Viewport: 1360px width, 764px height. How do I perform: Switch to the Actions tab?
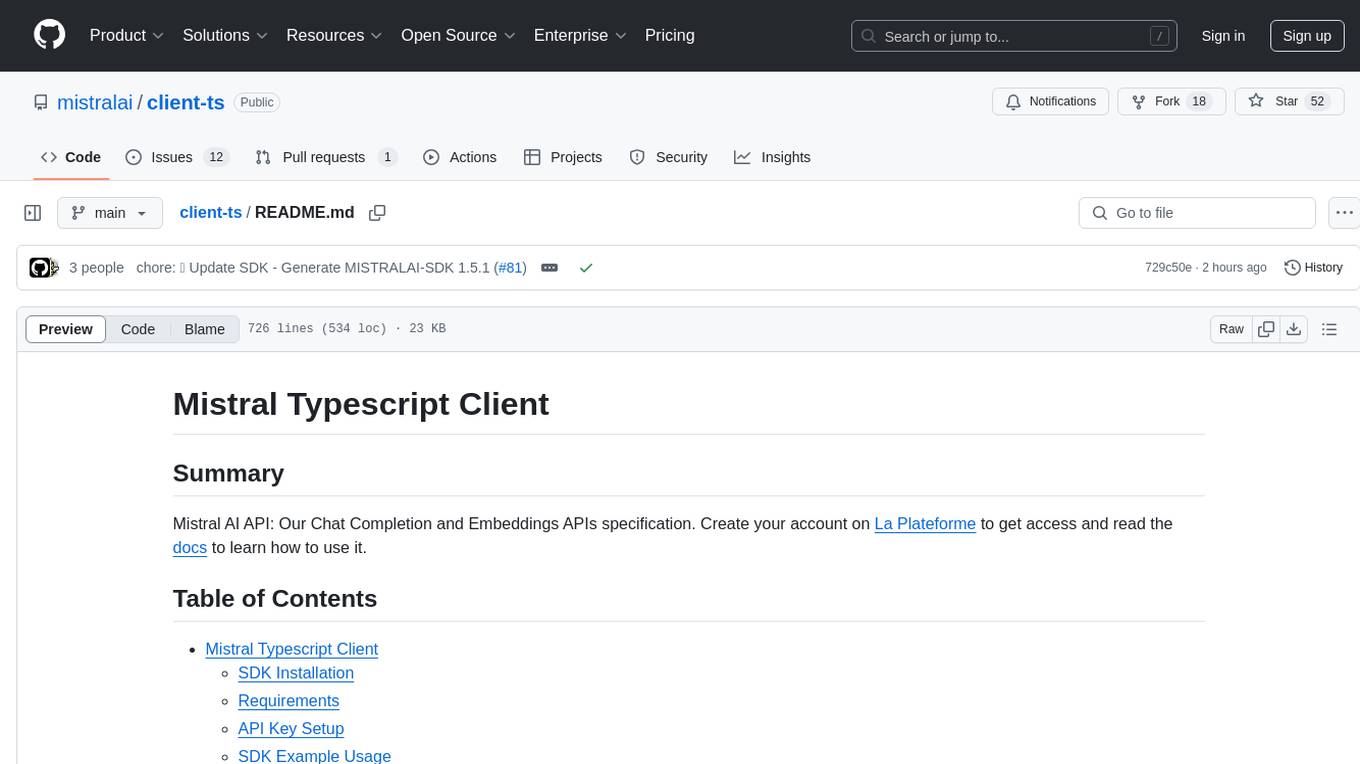coord(460,157)
